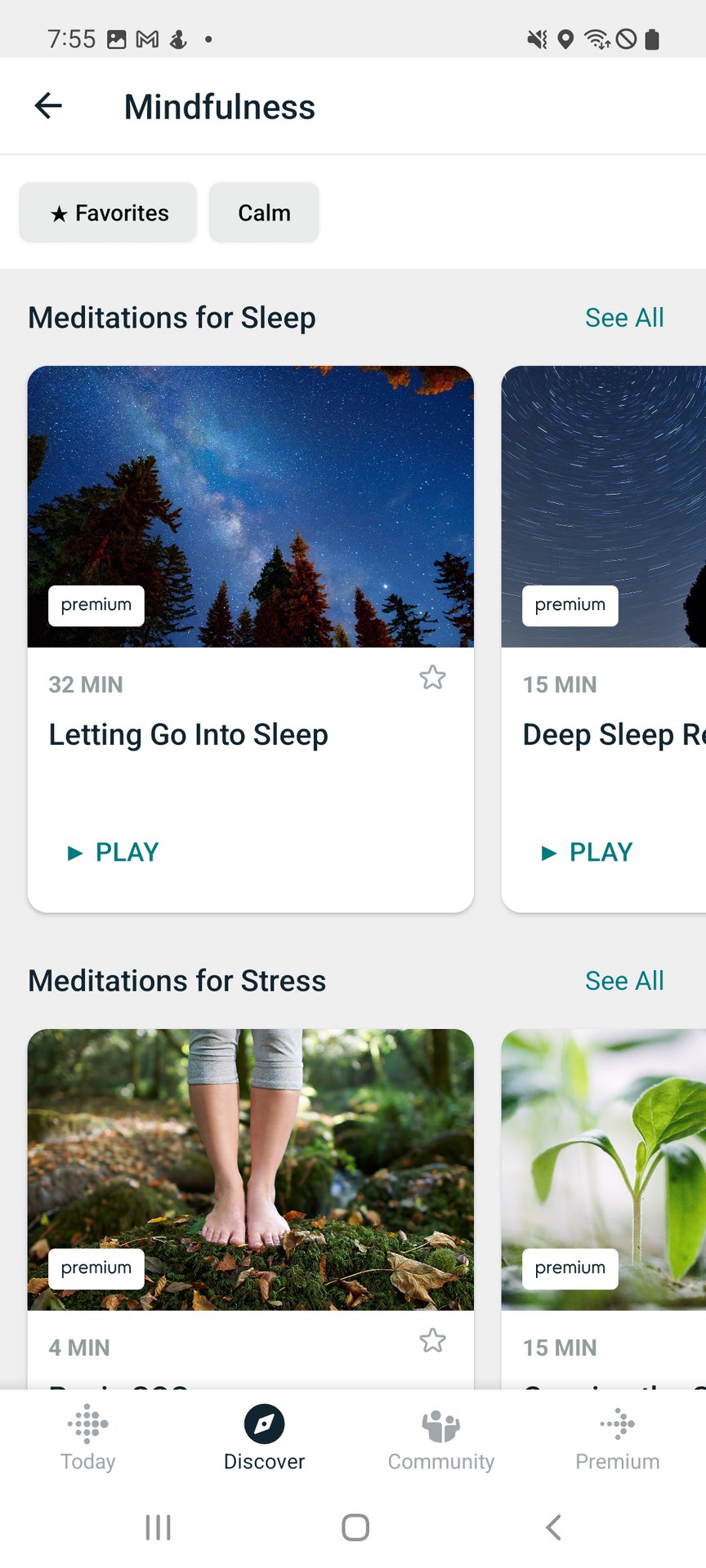Select the Discover compass icon
Screen dimensions: 706x1568
265,1424
